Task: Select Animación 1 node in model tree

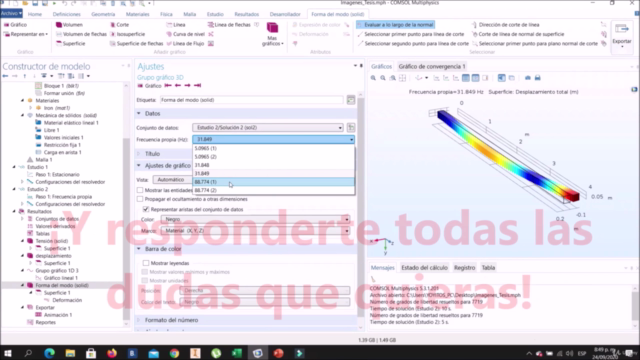Action: pyautogui.click(x=58, y=315)
